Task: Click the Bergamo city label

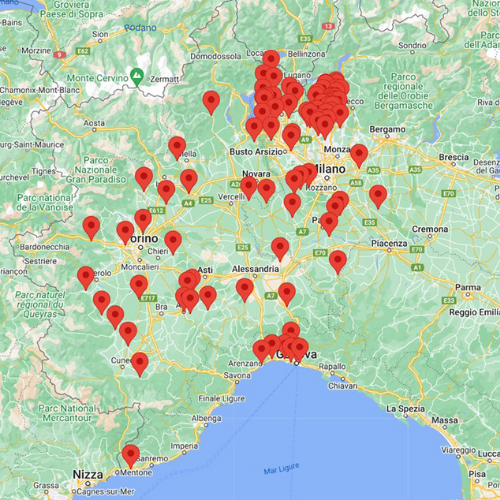Action: [387, 129]
